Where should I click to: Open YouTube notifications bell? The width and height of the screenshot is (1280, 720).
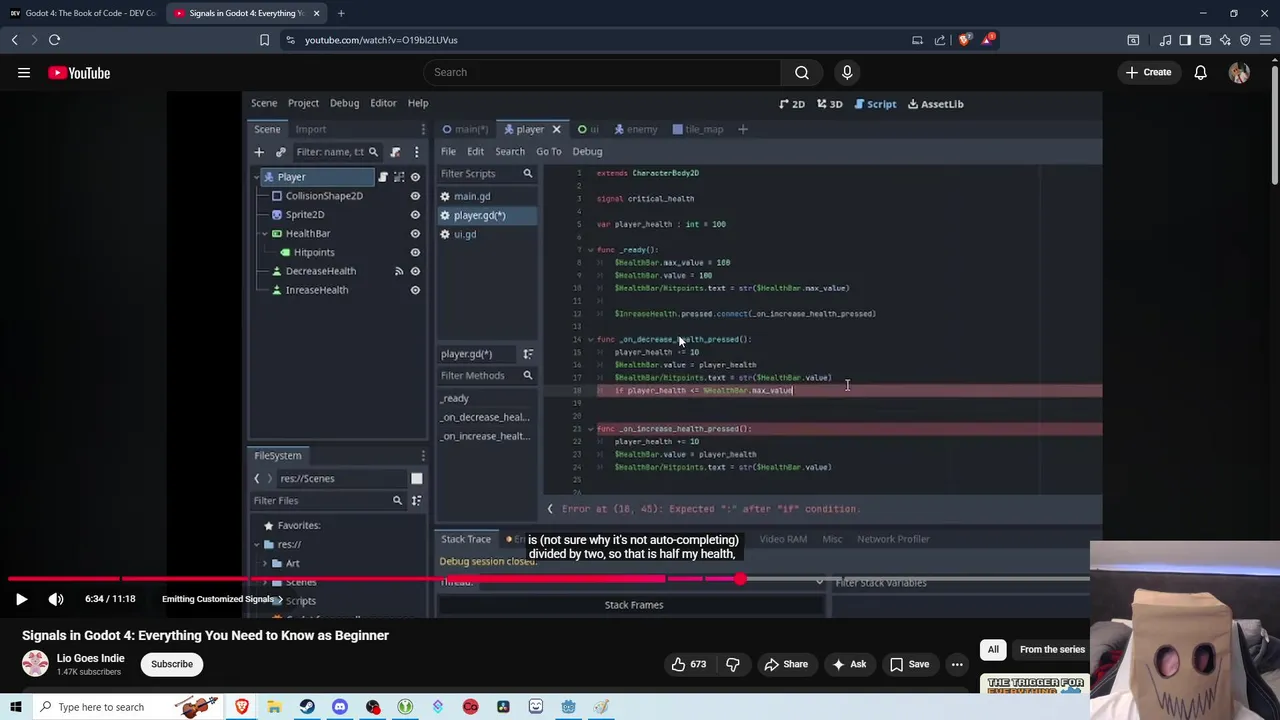(x=1200, y=72)
